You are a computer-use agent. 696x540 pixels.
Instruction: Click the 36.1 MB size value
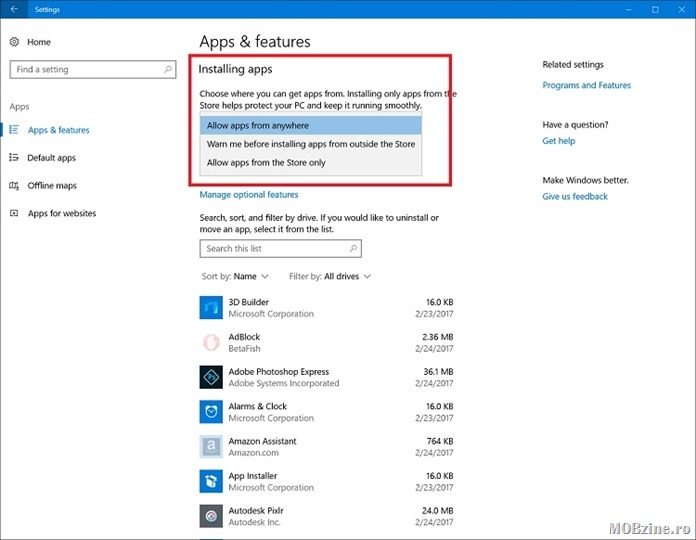coord(438,371)
